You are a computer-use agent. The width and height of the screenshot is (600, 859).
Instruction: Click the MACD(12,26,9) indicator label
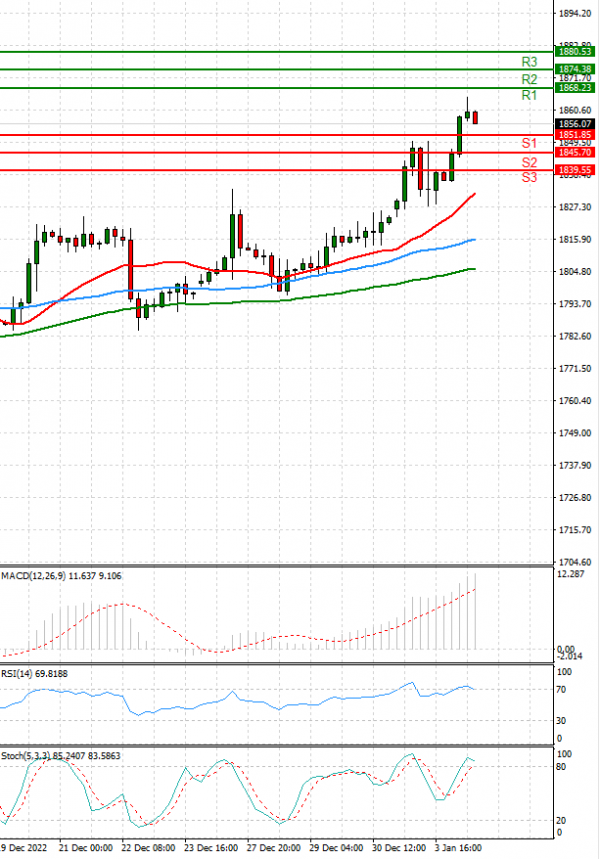pos(61,576)
